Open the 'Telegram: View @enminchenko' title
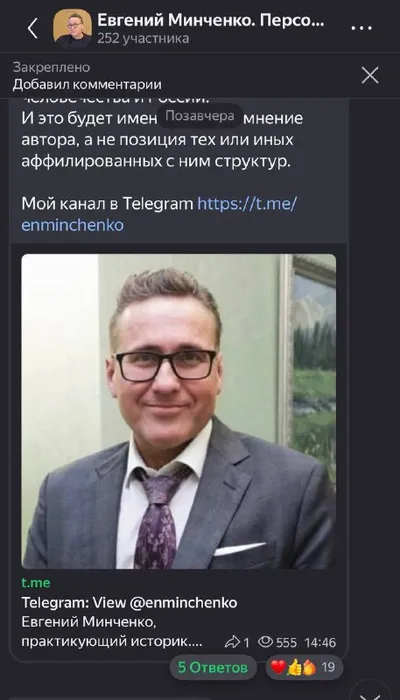The image size is (400, 700). point(129,603)
